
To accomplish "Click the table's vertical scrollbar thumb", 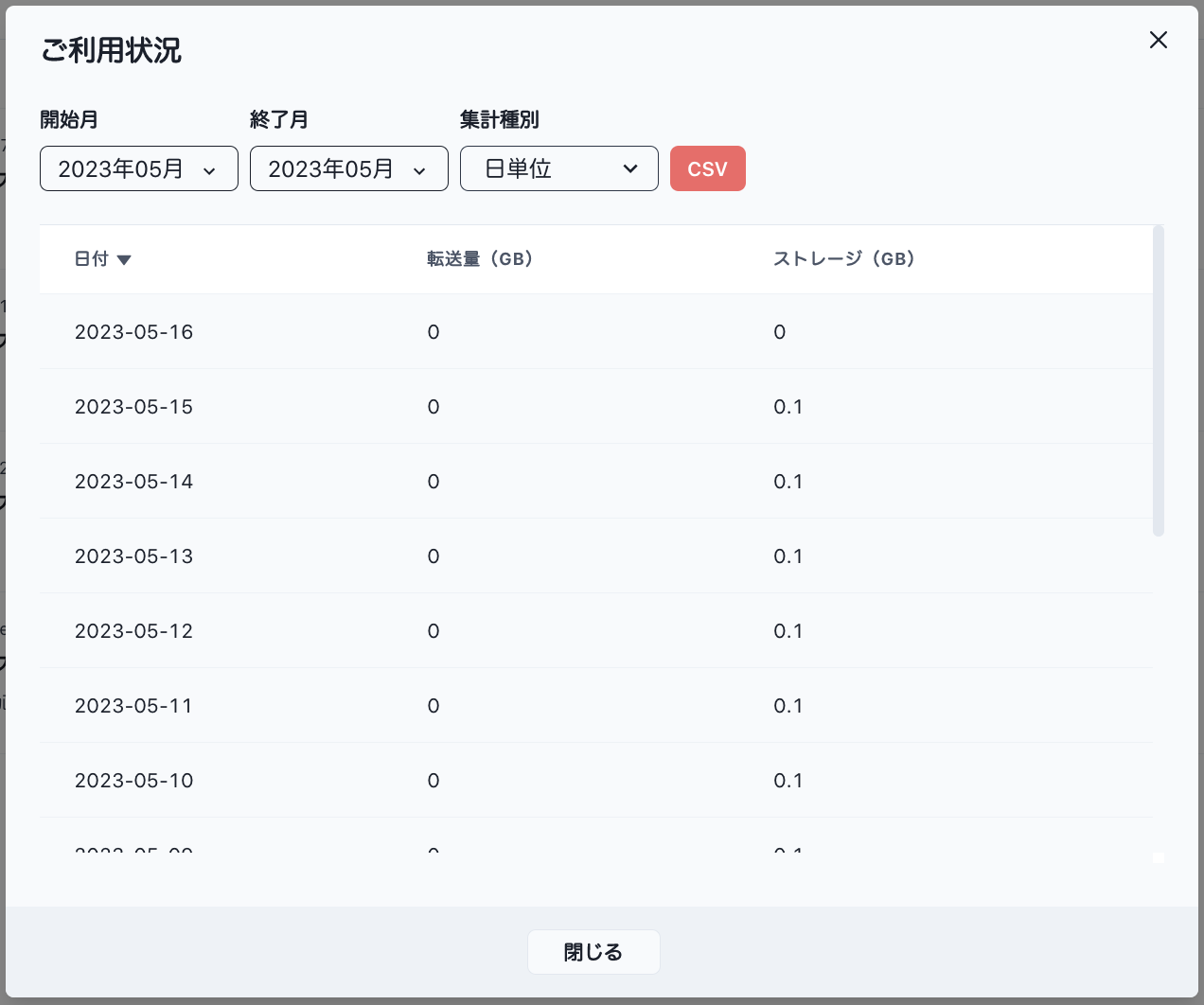I will (1158, 380).
